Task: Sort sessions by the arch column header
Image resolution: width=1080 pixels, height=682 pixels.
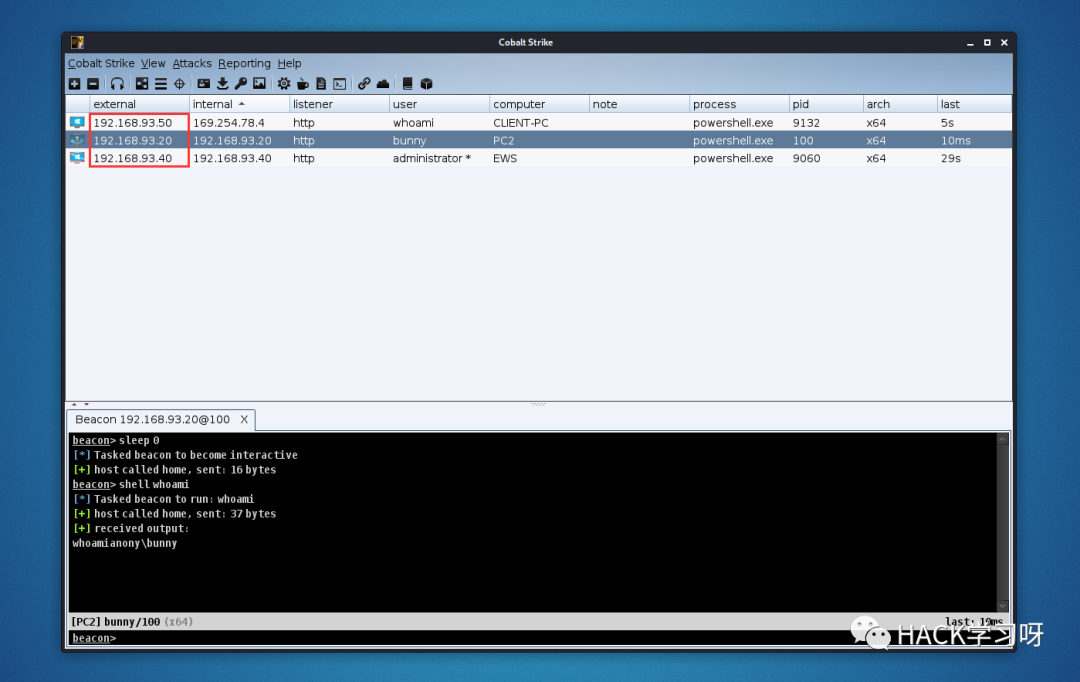Action: 900,104
